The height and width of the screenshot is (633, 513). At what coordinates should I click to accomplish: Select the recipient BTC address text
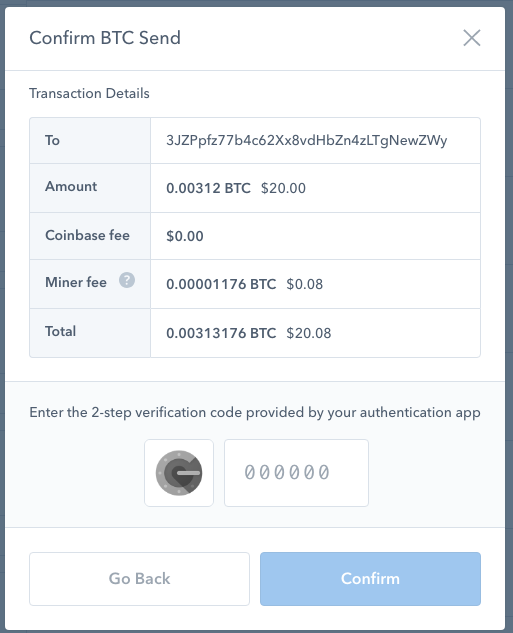[307, 140]
